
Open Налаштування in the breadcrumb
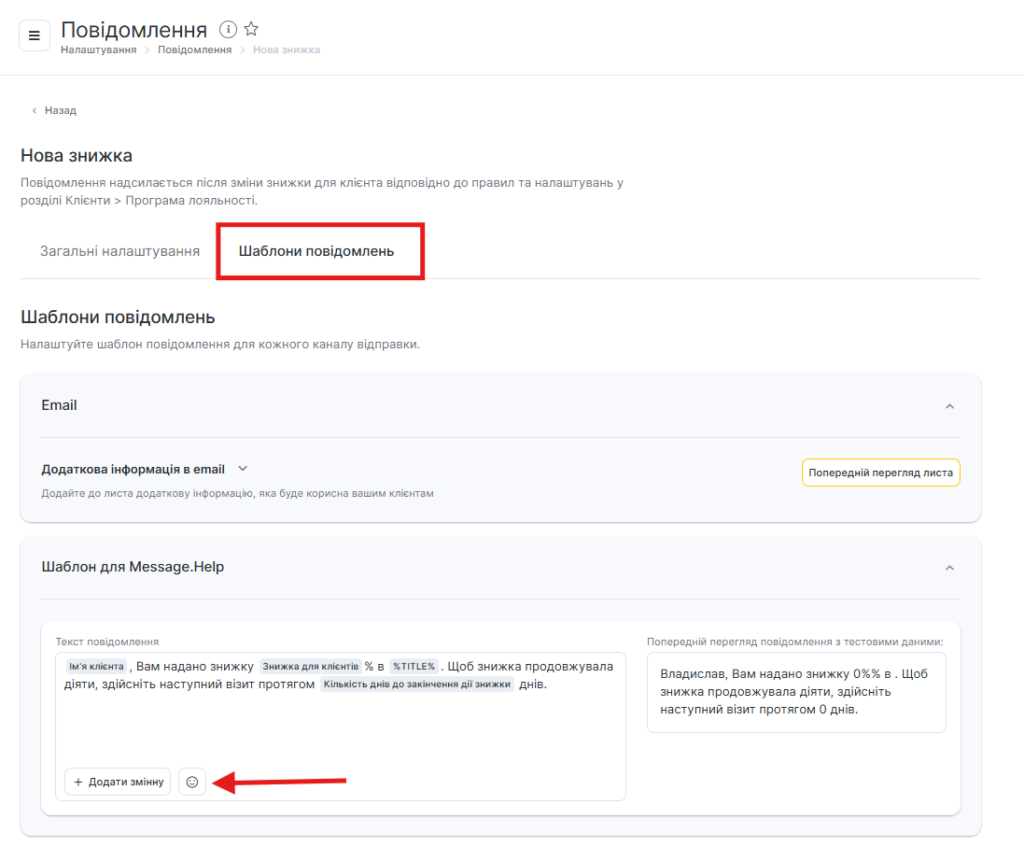98,50
